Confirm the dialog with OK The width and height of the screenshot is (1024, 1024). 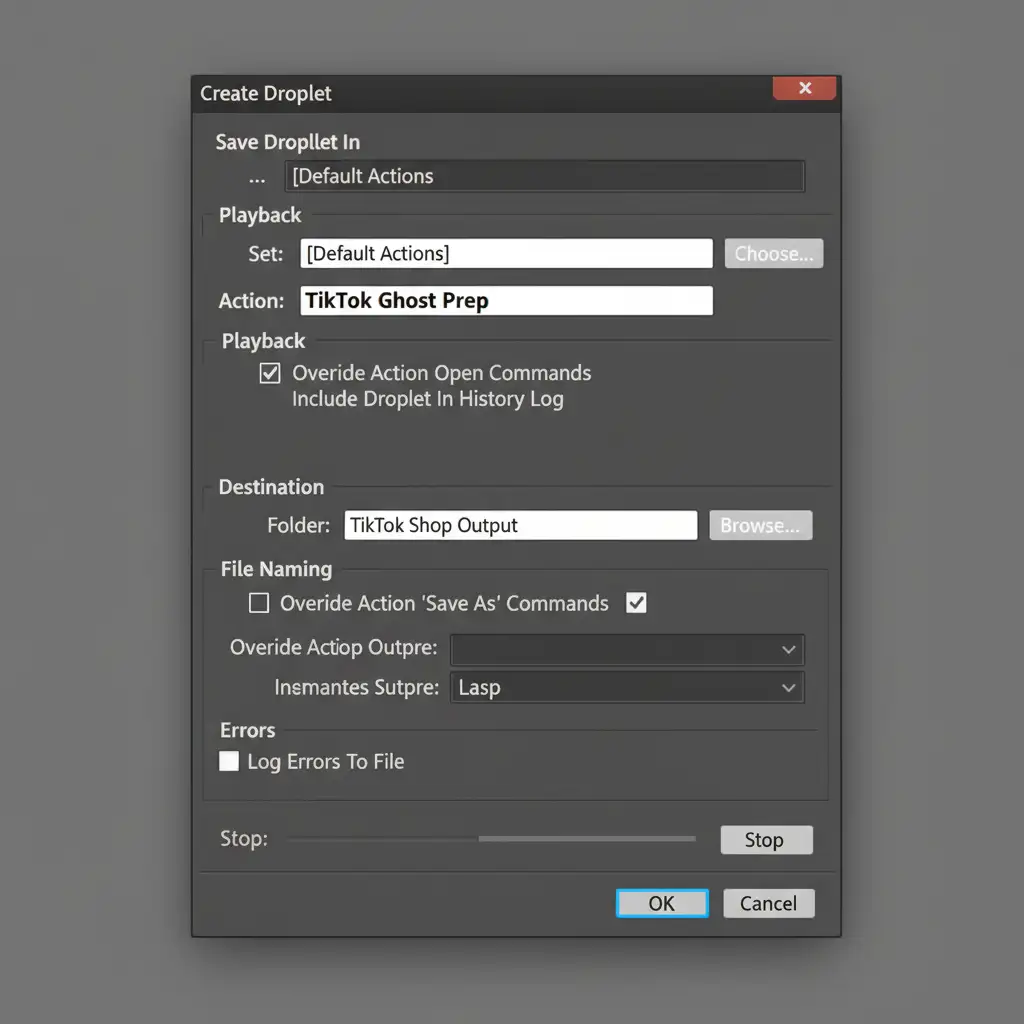pyautogui.click(x=662, y=903)
